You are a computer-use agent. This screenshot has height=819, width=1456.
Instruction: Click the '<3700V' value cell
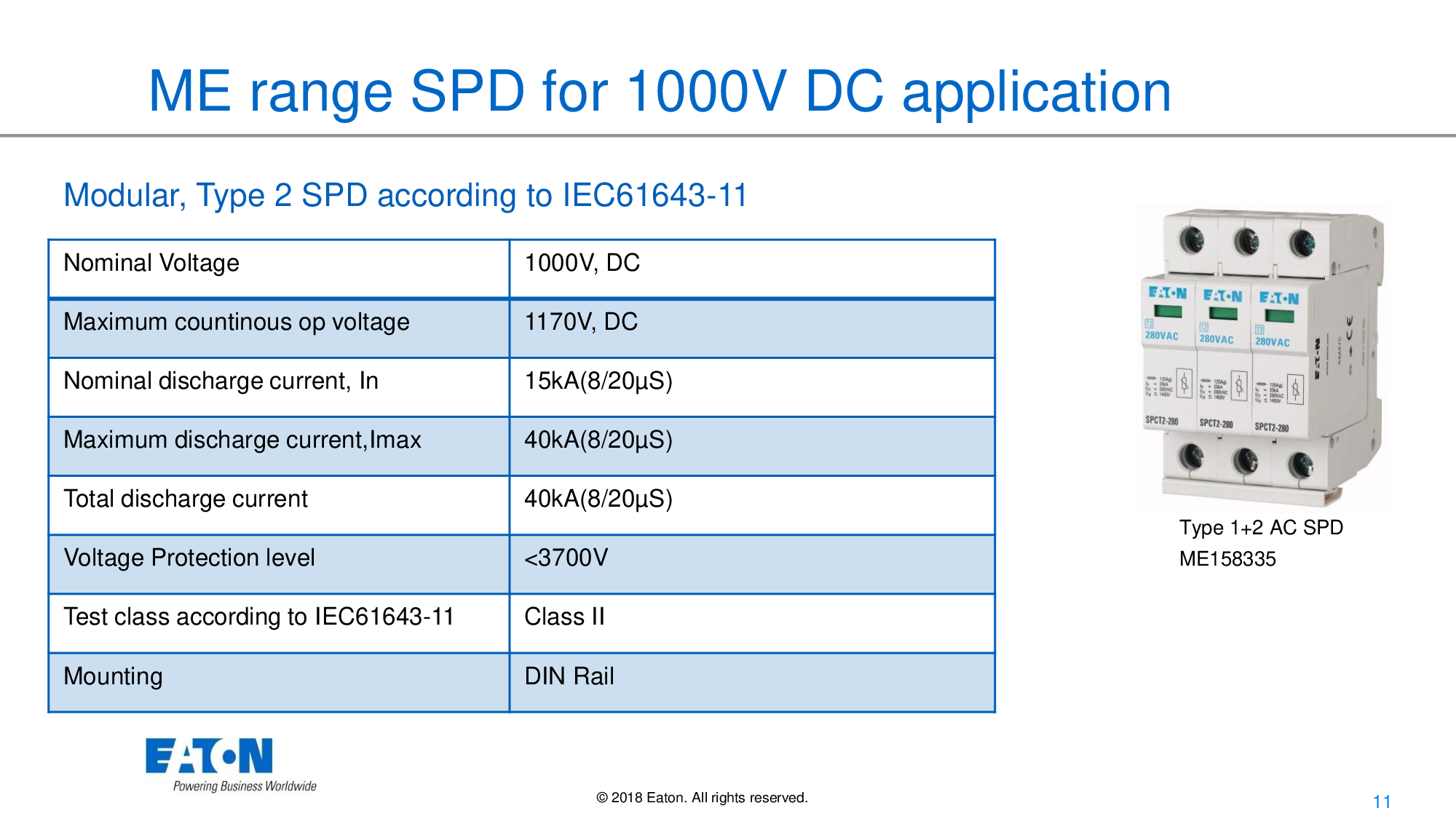click(x=752, y=564)
